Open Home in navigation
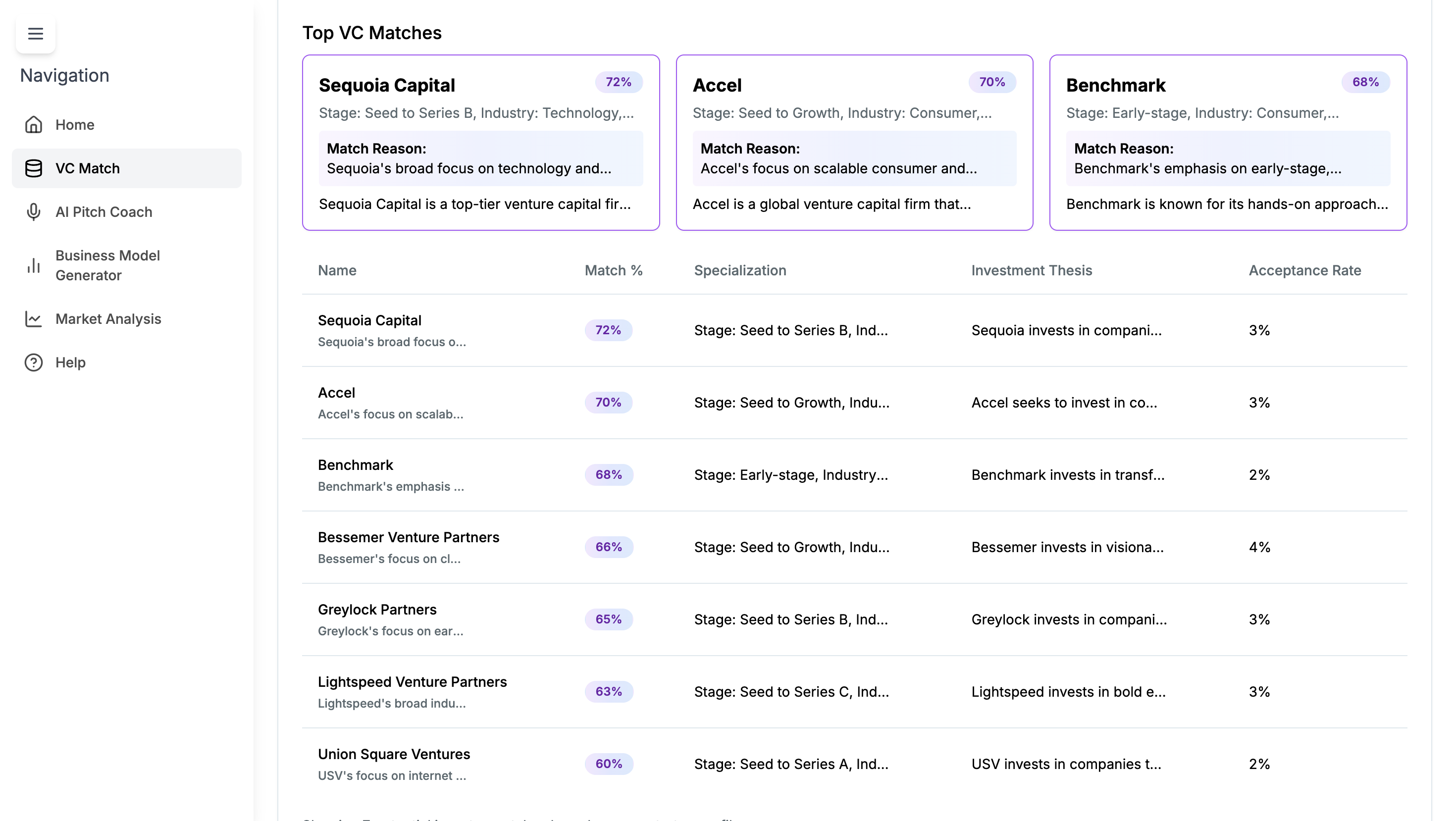Image resolution: width=1456 pixels, height=821 pixels. click(127, 124)
